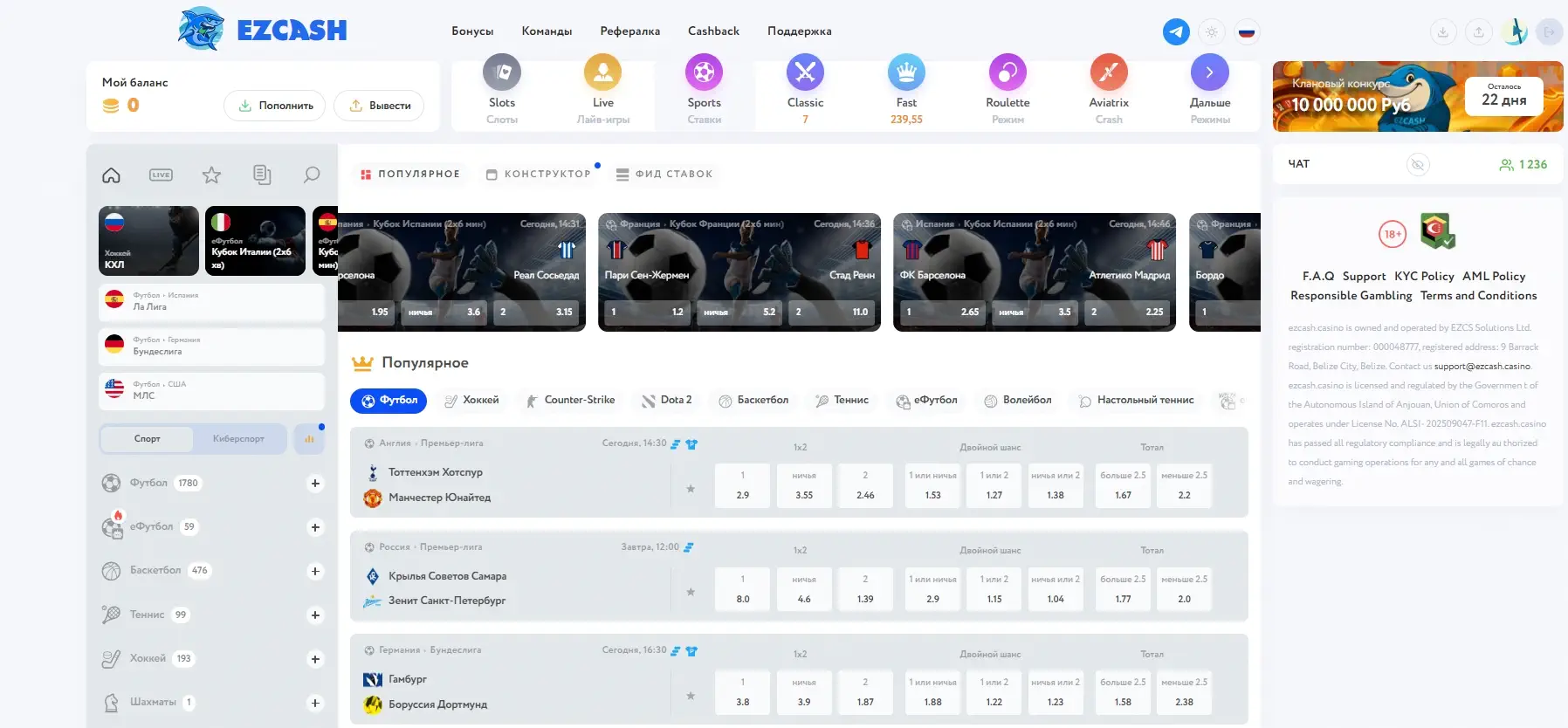Viewport: 1568px width, 728px height.
Task: Open the Telegram channel icon
Action: 1176,32
